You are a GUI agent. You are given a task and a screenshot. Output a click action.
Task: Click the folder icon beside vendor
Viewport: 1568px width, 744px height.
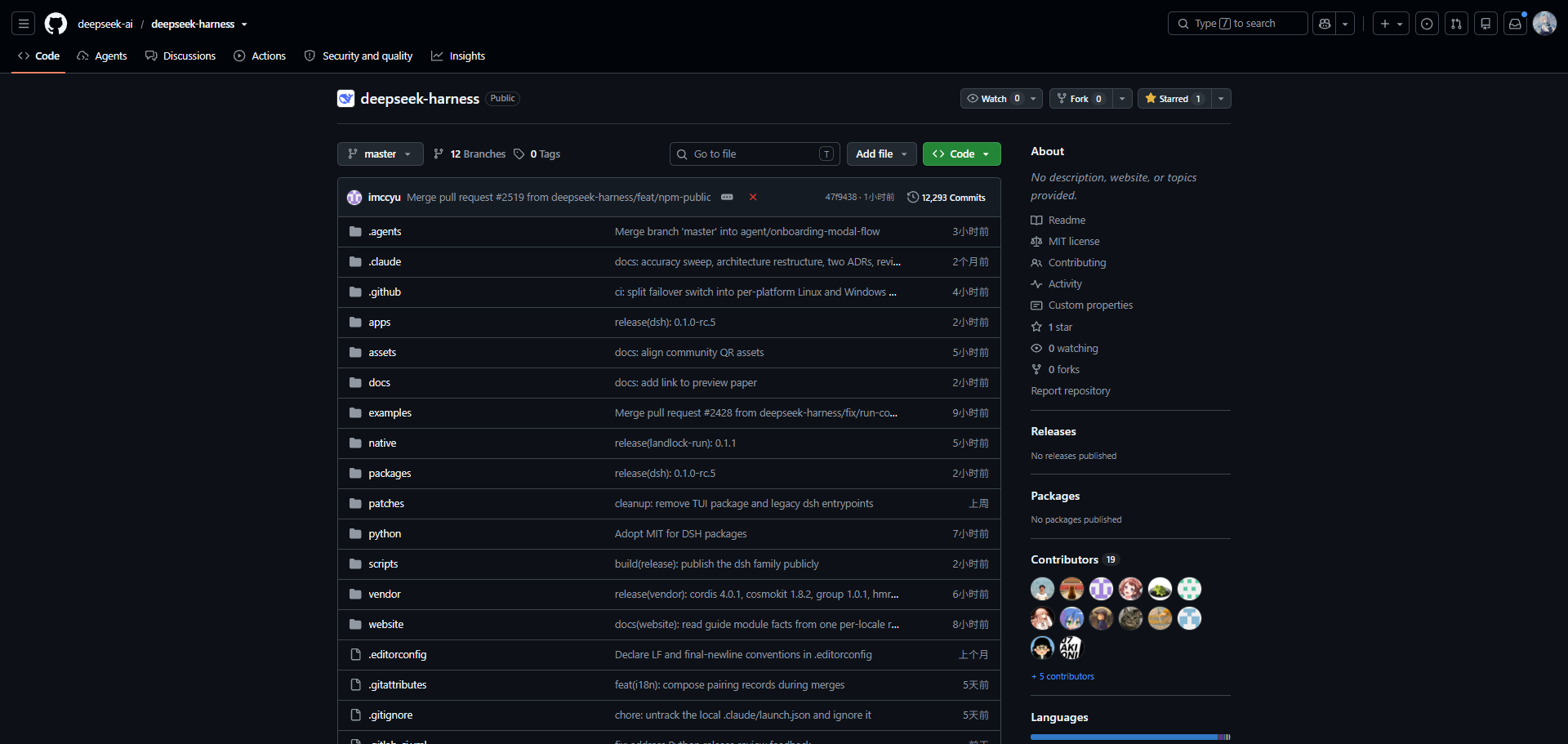355,595
